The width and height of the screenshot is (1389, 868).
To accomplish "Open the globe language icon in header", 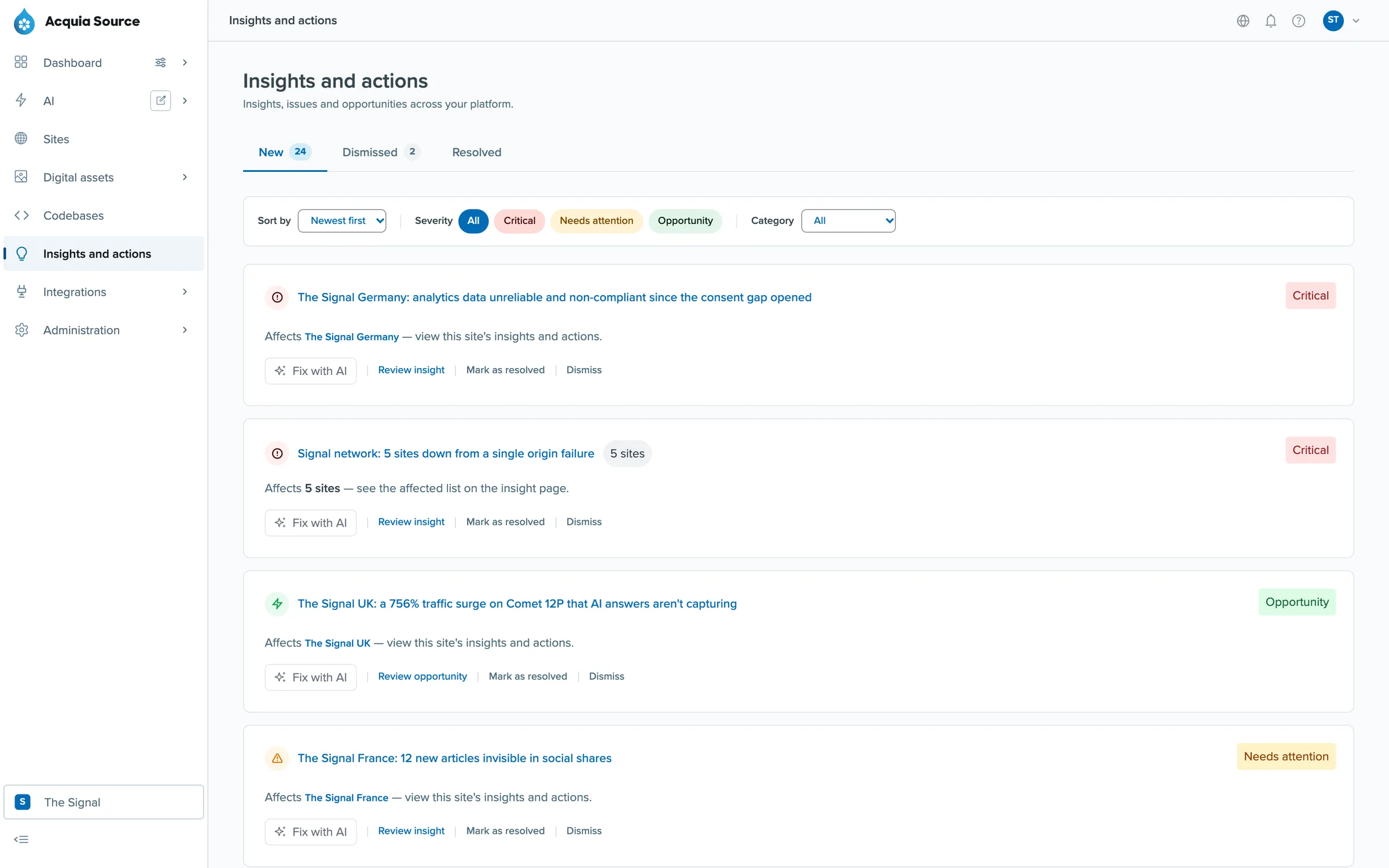I will pyautogui.click(x=1243, y=21).
